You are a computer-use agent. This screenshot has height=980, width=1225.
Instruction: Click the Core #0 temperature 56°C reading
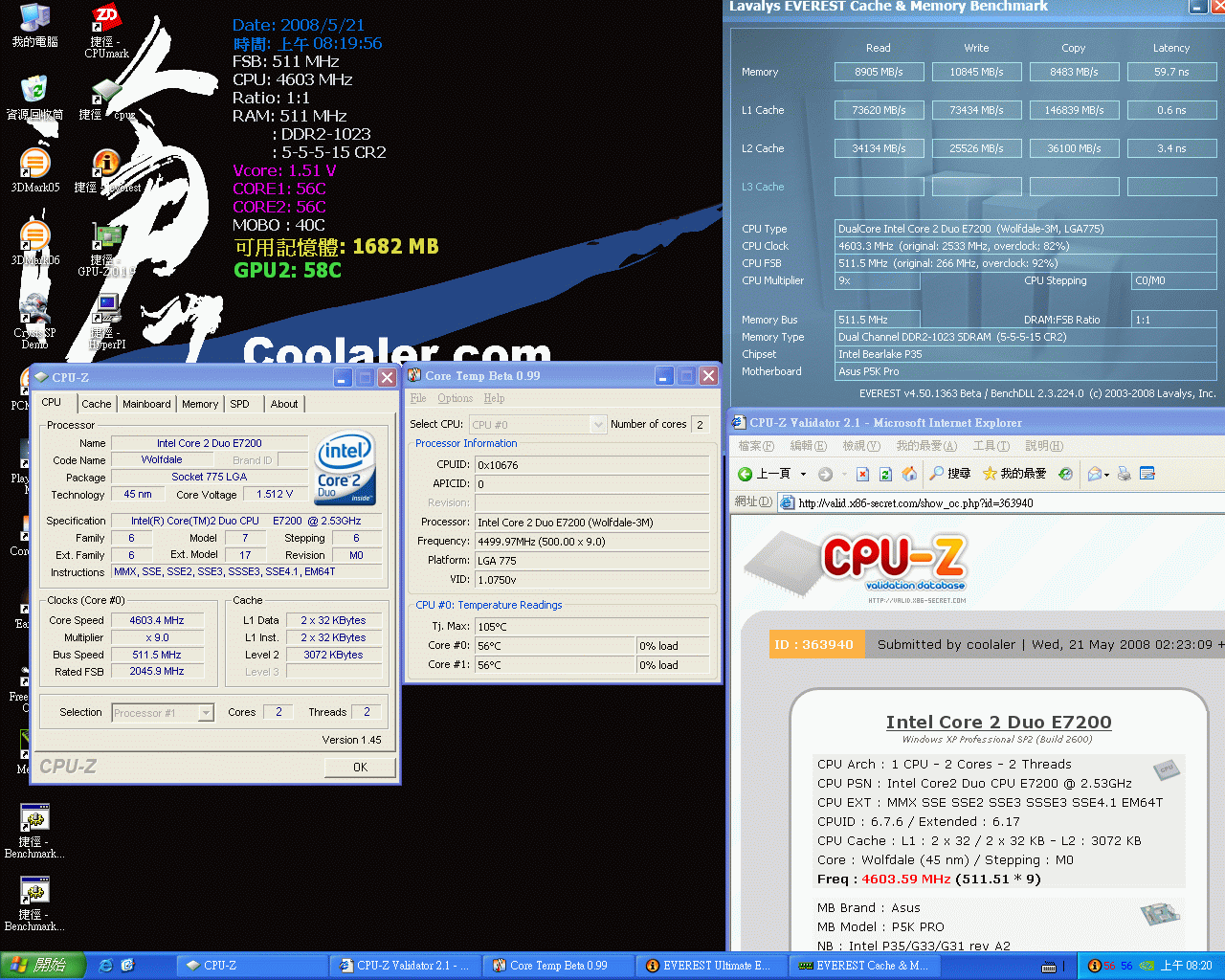pos(554,646)
